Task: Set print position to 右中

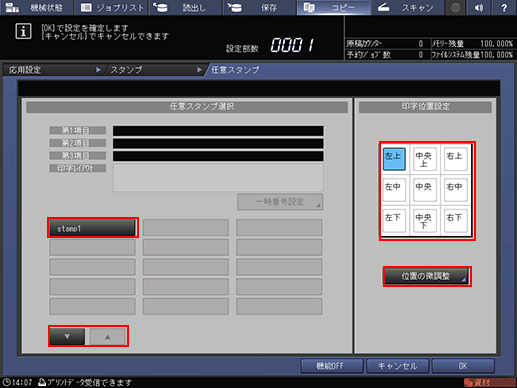Action: (x=455, y=190)
